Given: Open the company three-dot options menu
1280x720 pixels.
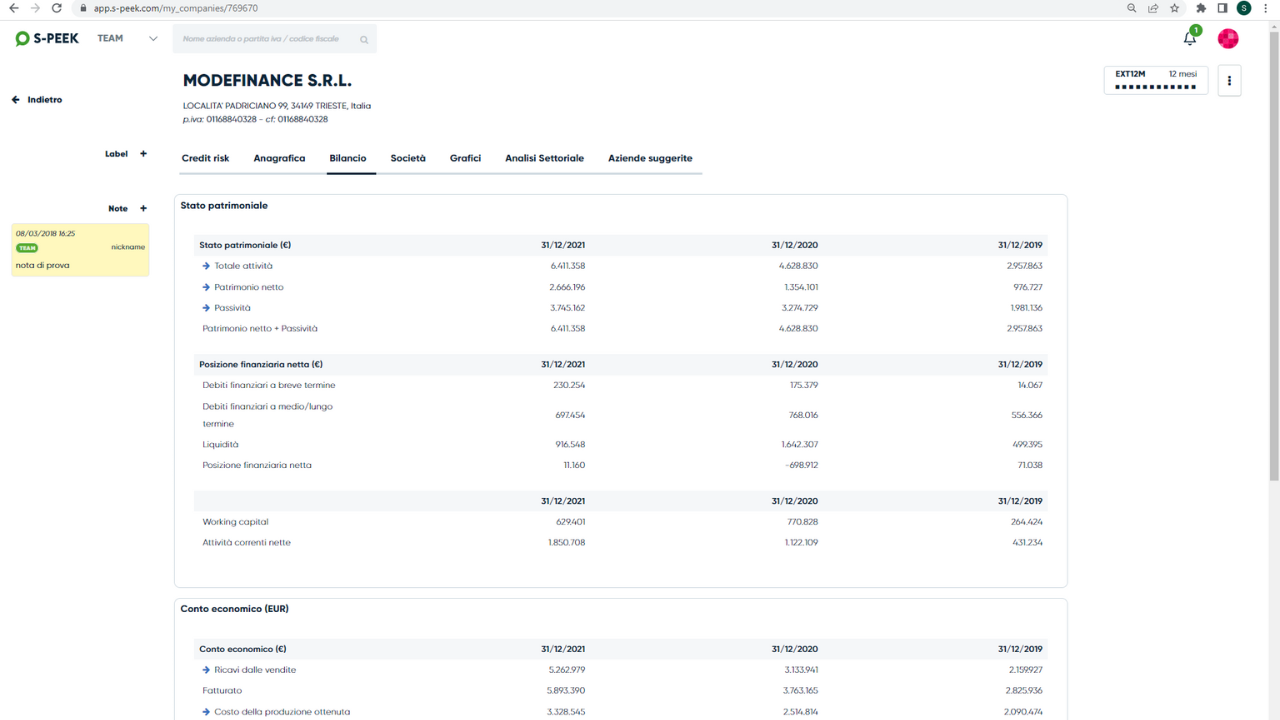Looking at the screenshot, I should click(x=1229, y=81).
